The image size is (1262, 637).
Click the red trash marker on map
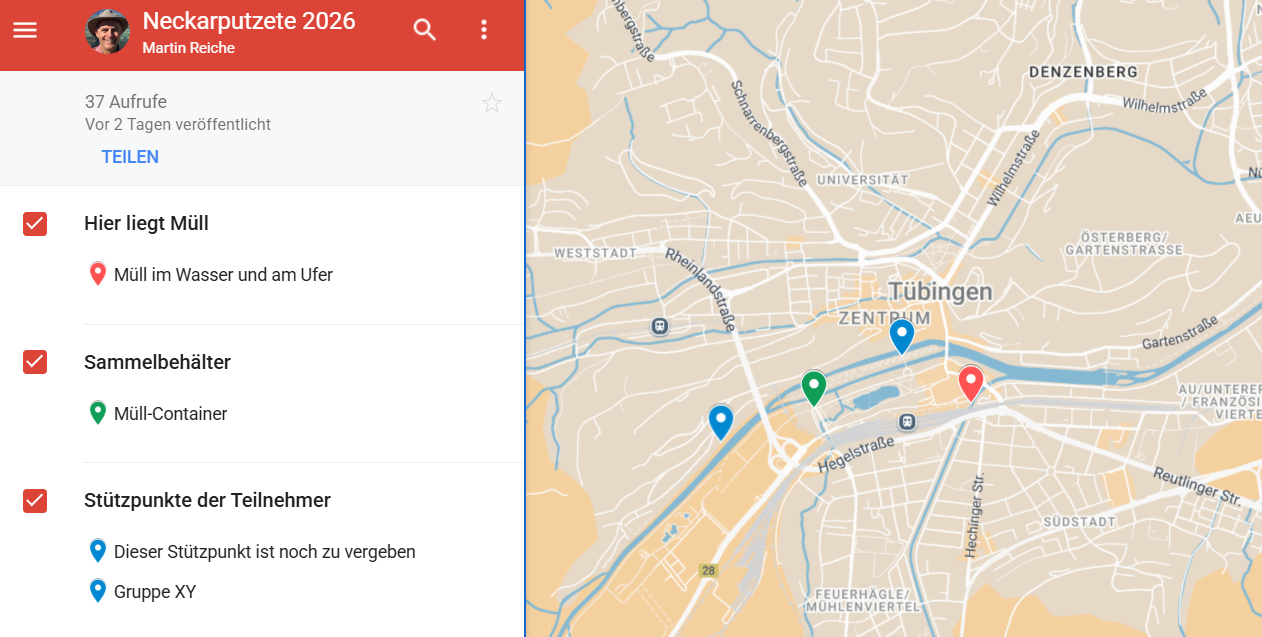point(970,382)
